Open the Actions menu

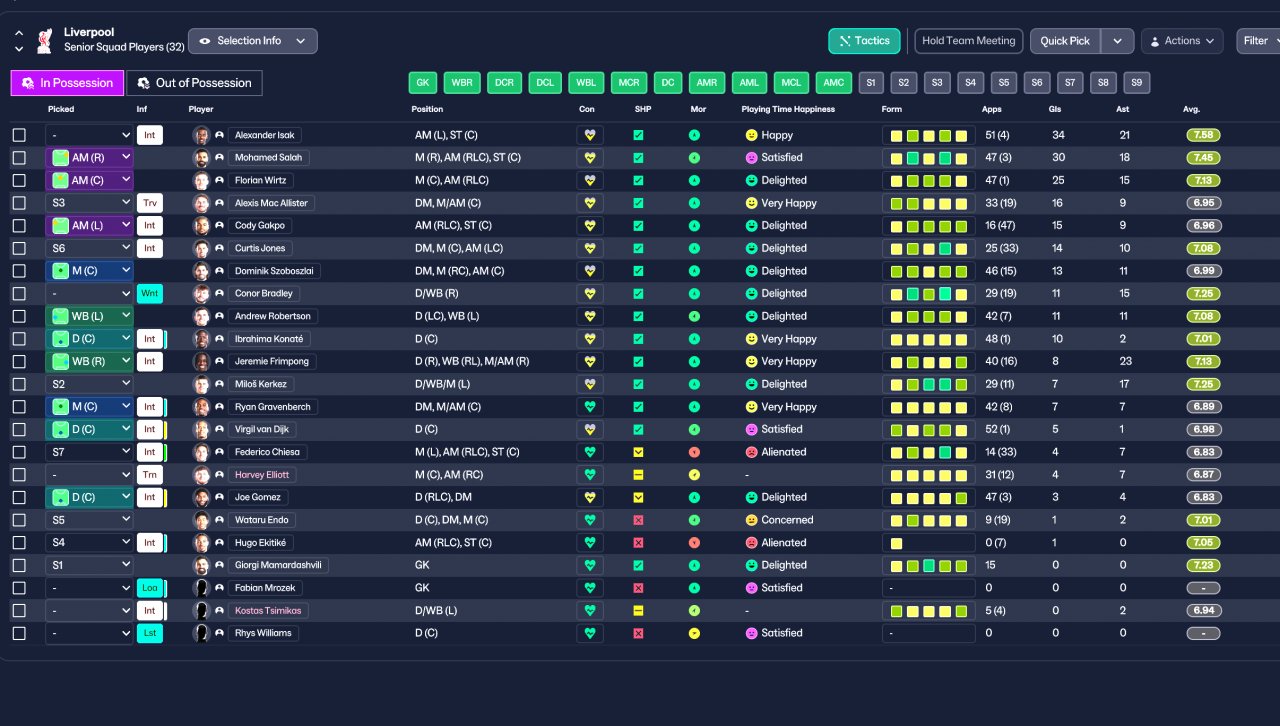[1182, 41]
